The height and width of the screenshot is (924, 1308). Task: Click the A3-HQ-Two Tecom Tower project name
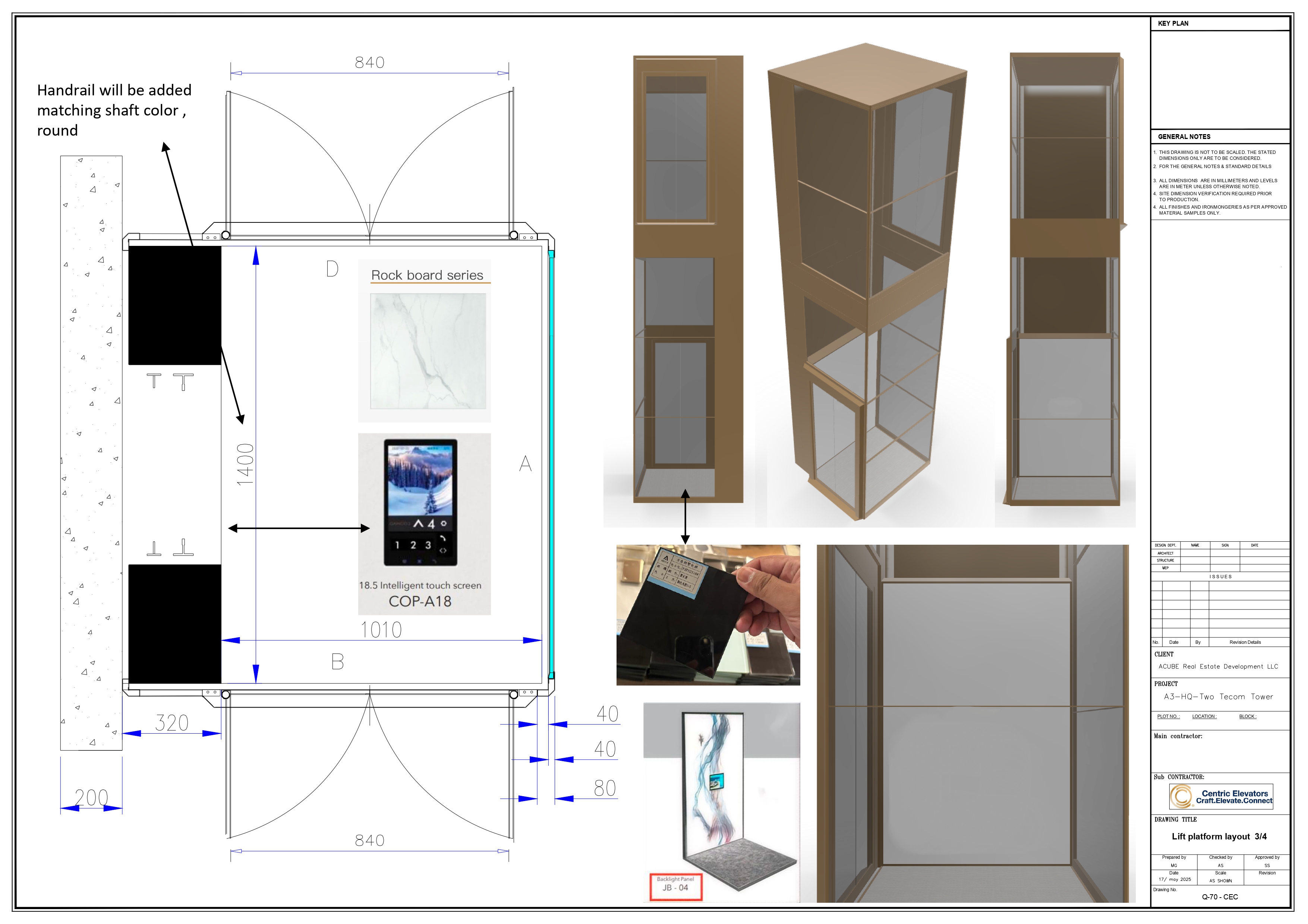click(1218, 696)
